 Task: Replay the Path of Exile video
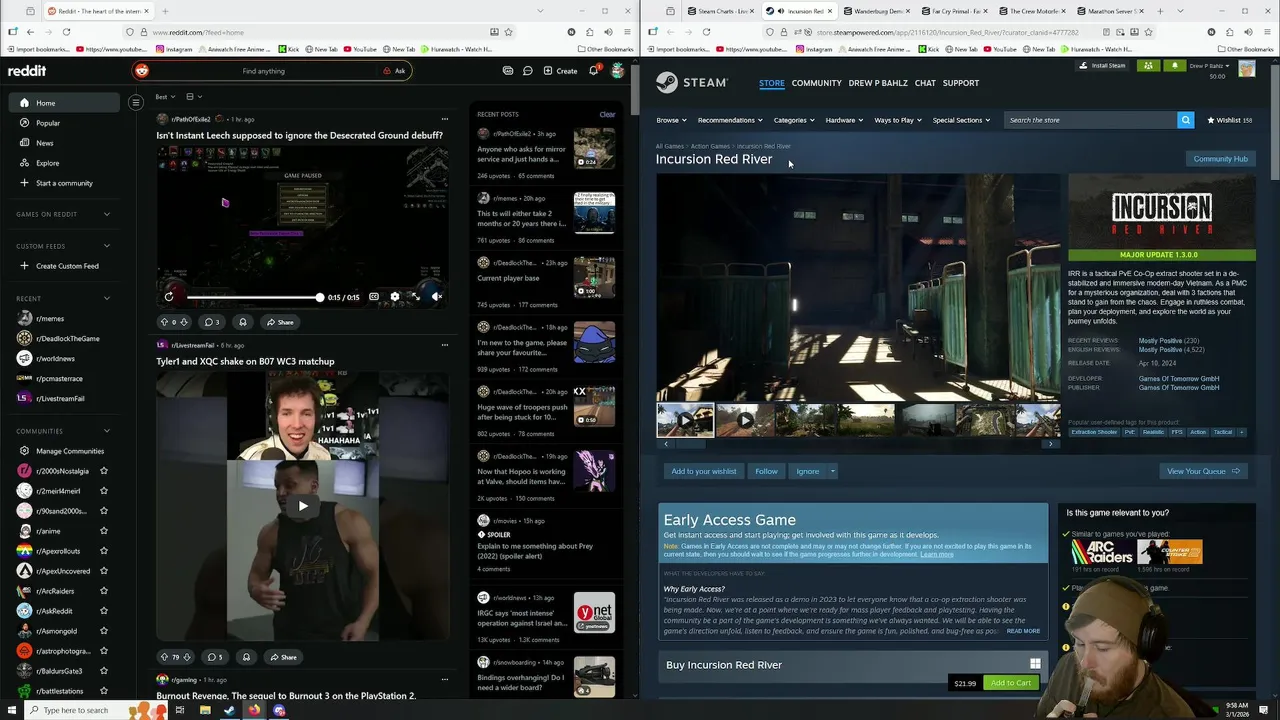tap(169, 297)
